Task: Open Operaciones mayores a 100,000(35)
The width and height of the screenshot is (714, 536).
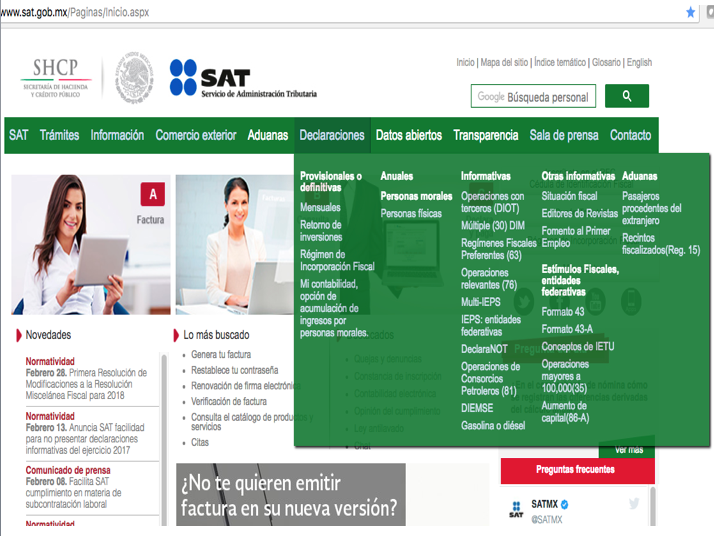Action: coord(565,376)
